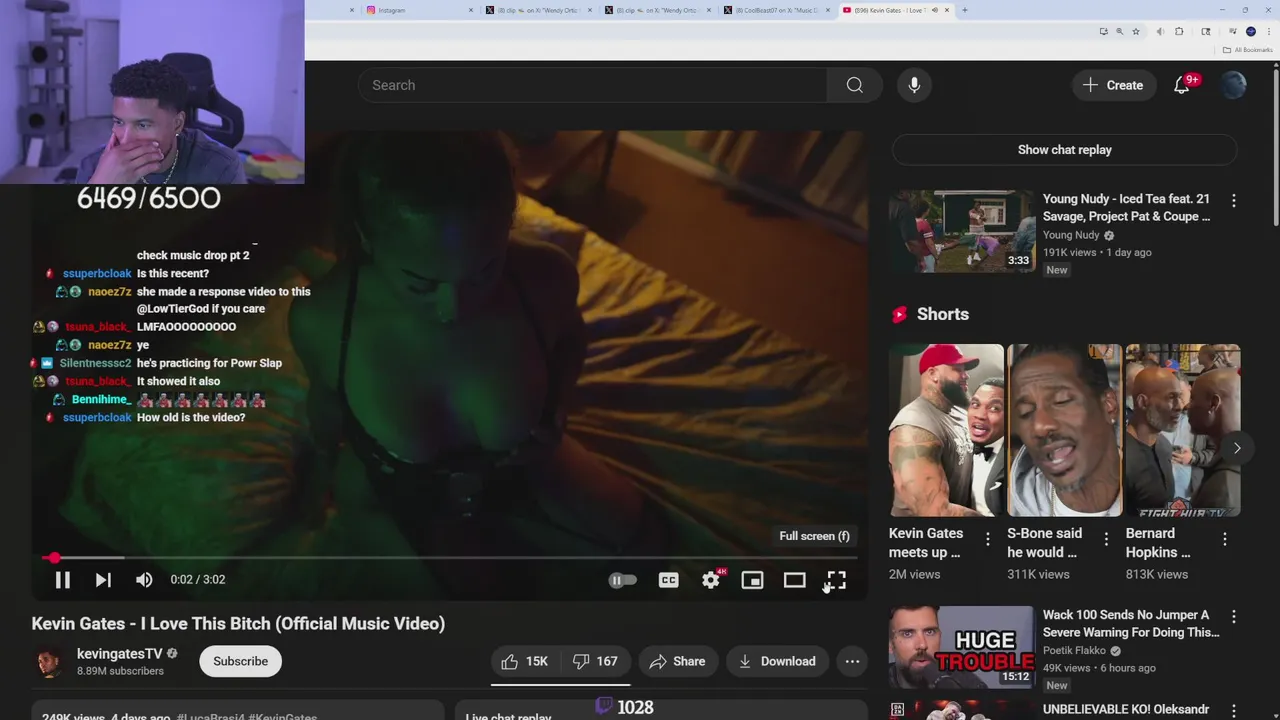1280x720 pixels.
Task: Open Wack 100 No Jumper video thumbnail
Action: click(x=962, y=647)
